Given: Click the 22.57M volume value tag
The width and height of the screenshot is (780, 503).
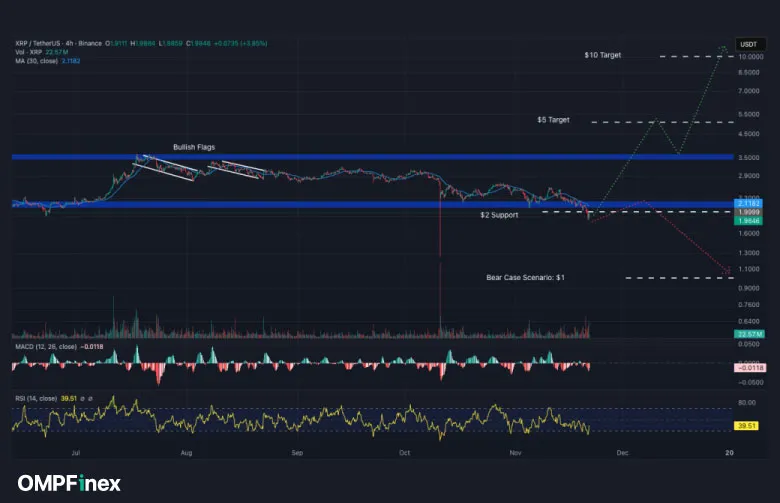Looking at the screenshot, I should coord(750,333).
